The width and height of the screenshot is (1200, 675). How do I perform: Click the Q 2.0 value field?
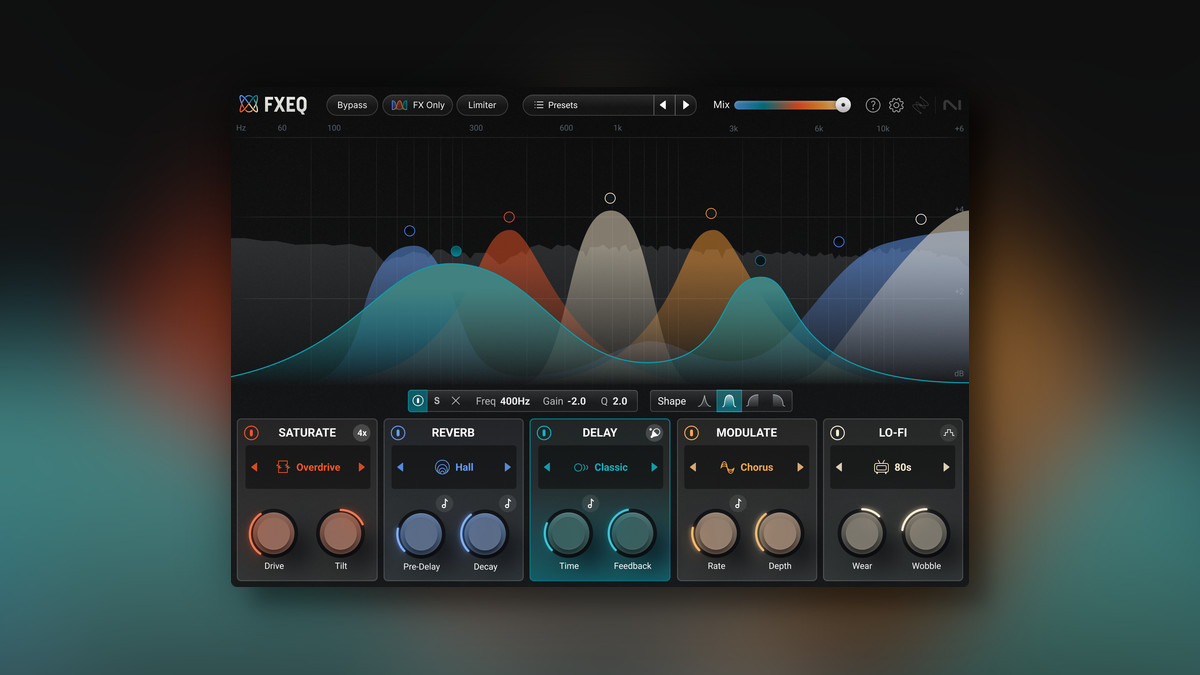point(614,401)
